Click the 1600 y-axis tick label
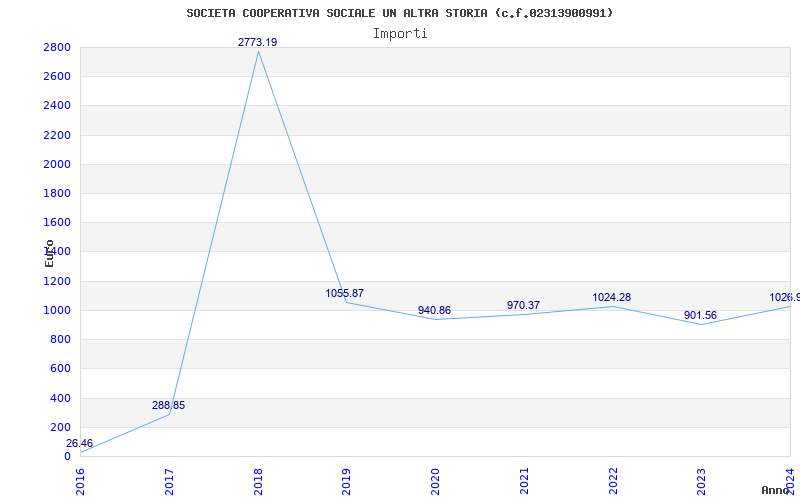 coord(57,222)
